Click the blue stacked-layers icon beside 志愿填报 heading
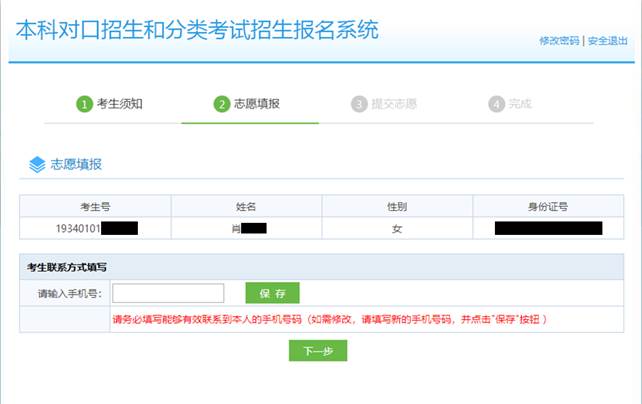Screen dimensions: 642x404 tap(37, 164)
